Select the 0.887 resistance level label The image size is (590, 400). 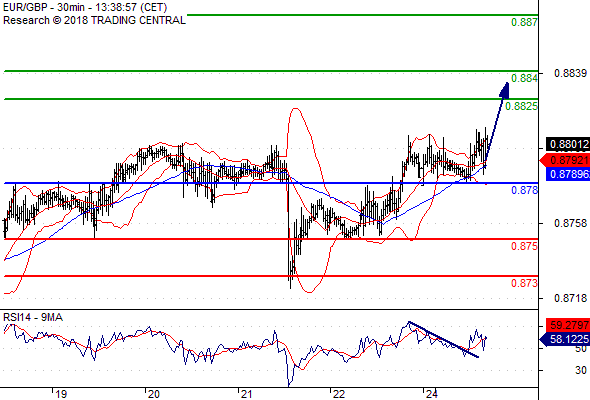(x=524, y=23)
